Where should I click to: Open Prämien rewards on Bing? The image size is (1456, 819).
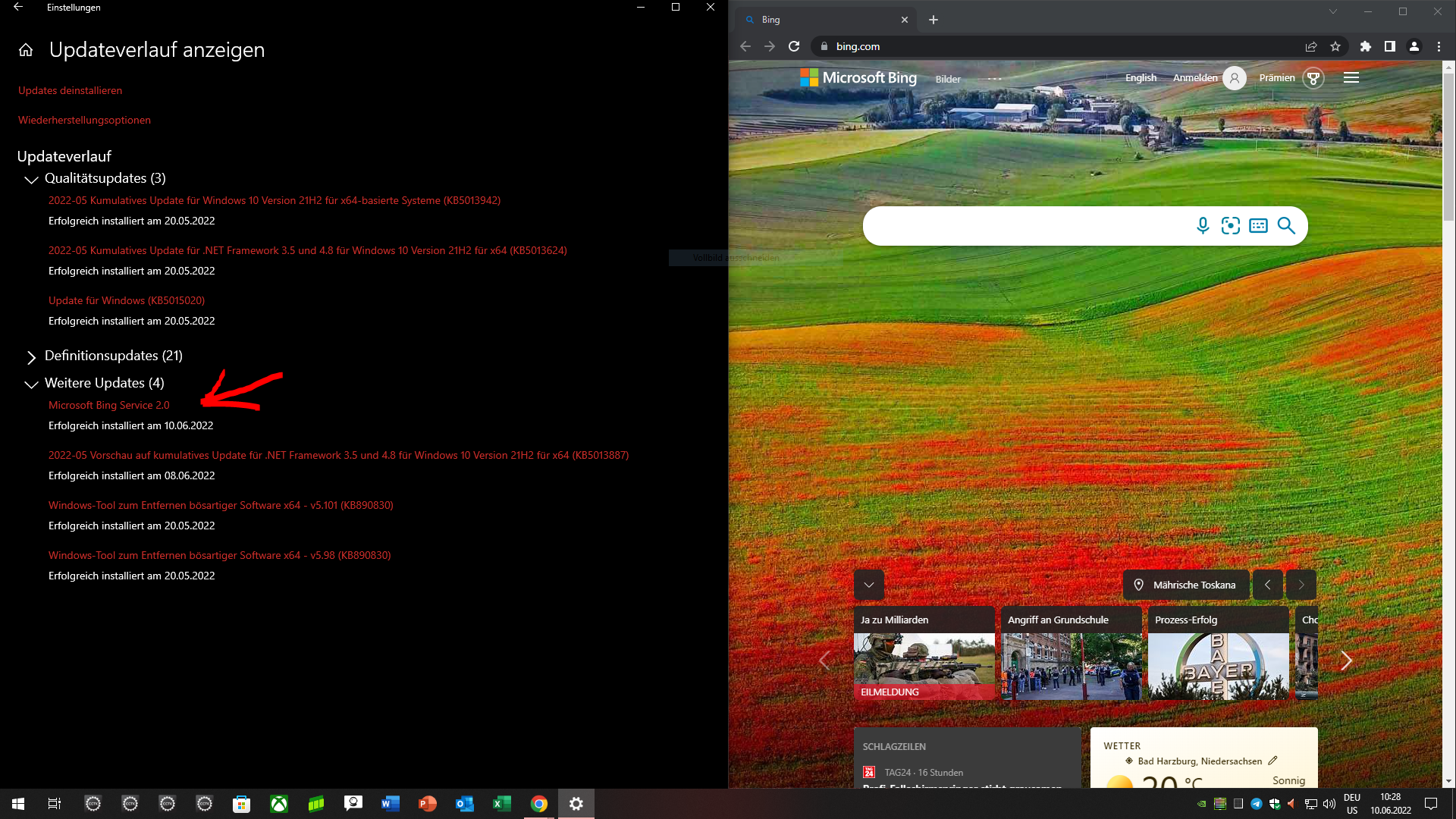pyautogui.click(x=1291, y=78)
